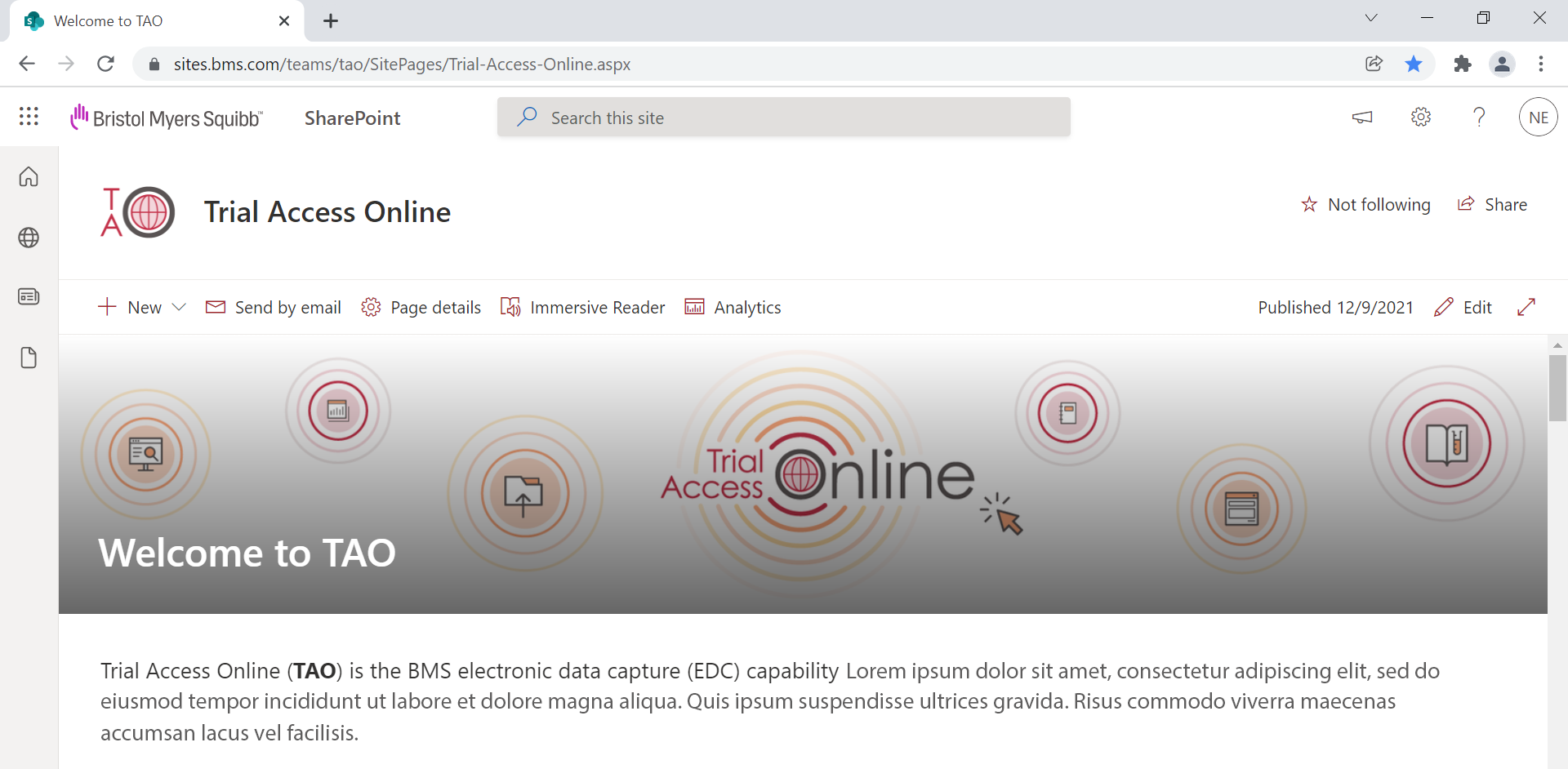The height and width of the screenshot is (769, 1568).
Task: Click the scrollbar up arrow
Action: click(1557, 345)
